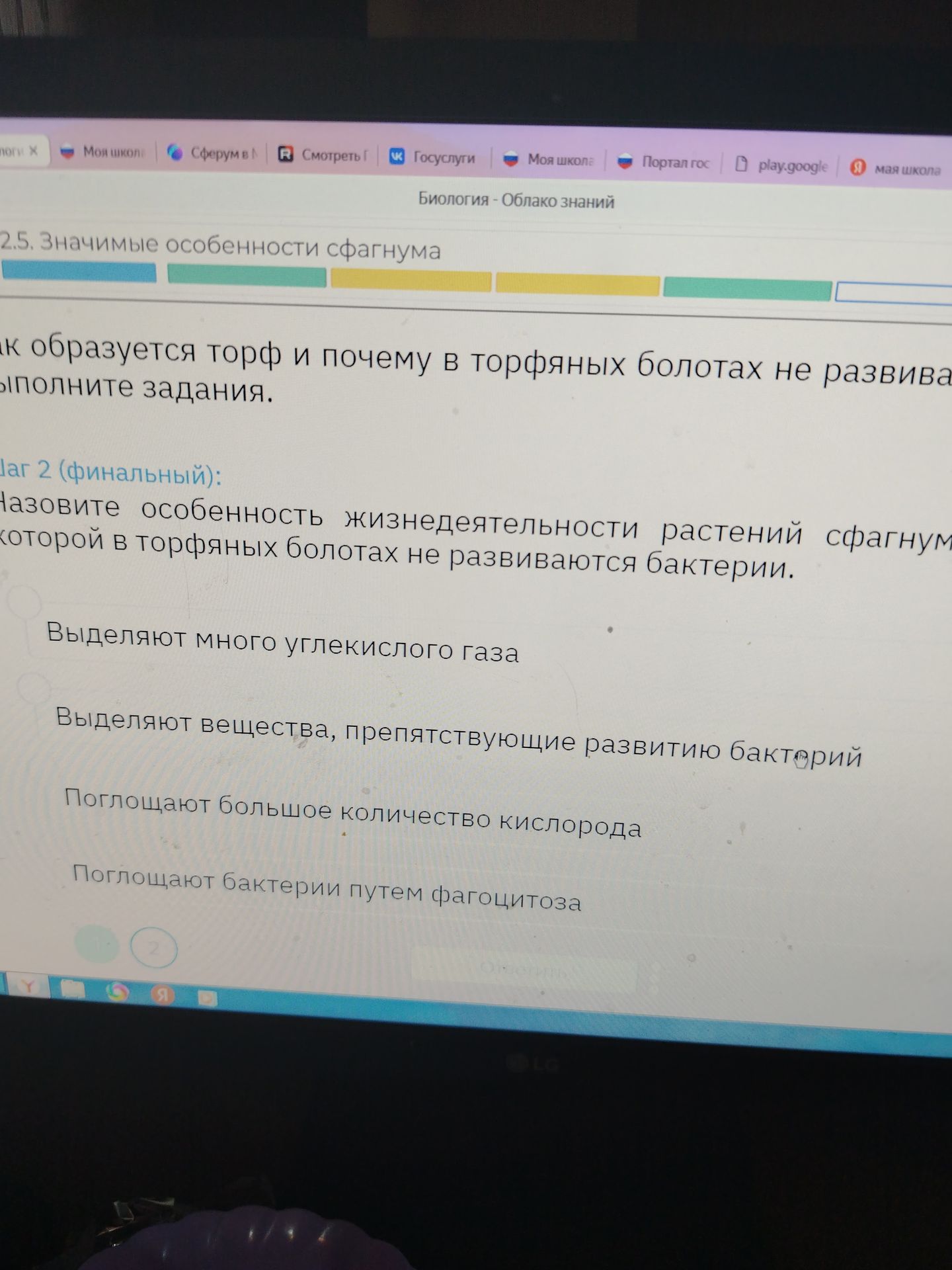Open the Смотреть browser tab
952x1270 pixels.
click(x=322, y=155)
